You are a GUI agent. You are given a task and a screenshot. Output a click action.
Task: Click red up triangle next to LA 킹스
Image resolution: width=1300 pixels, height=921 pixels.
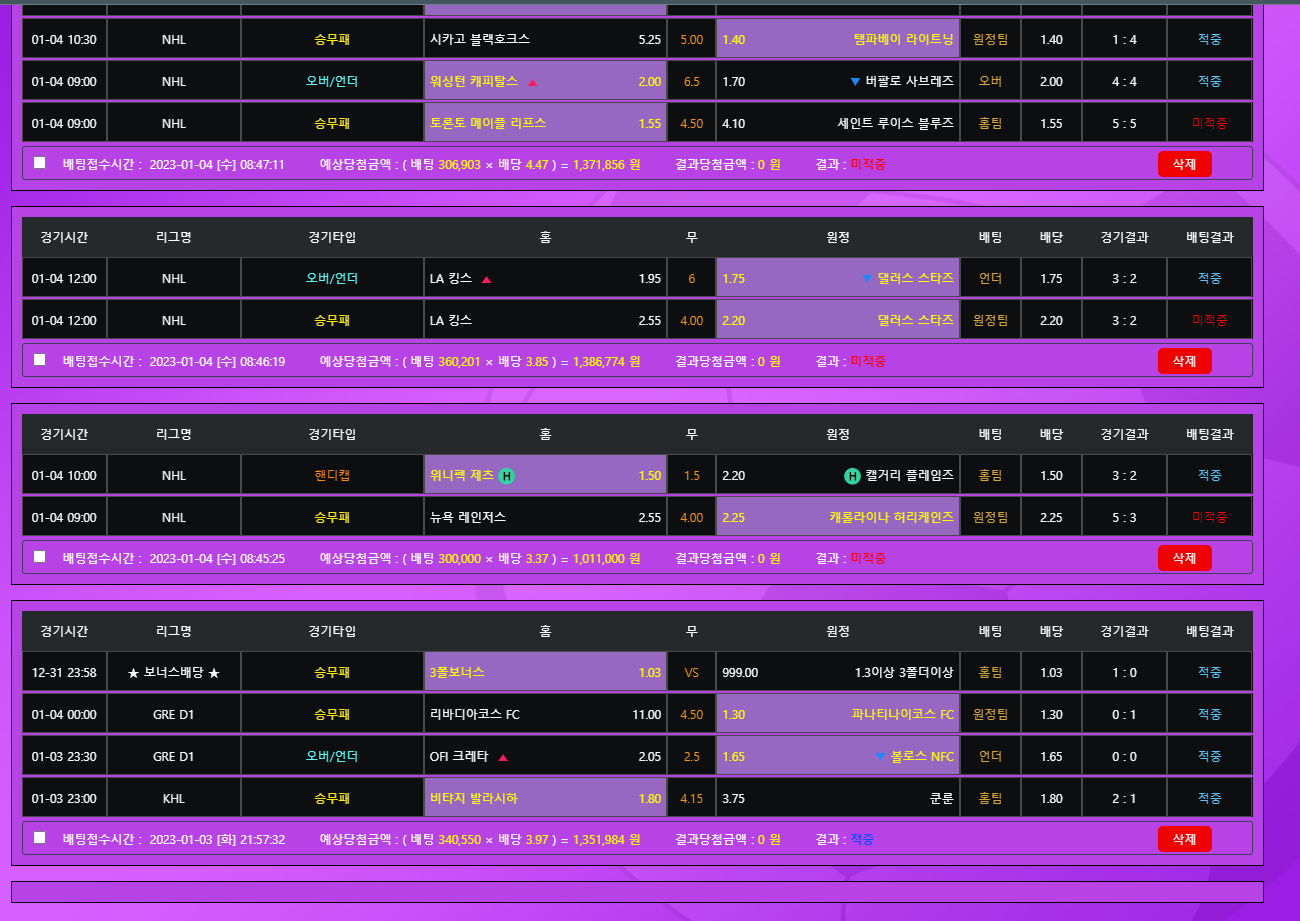[487, 279]
